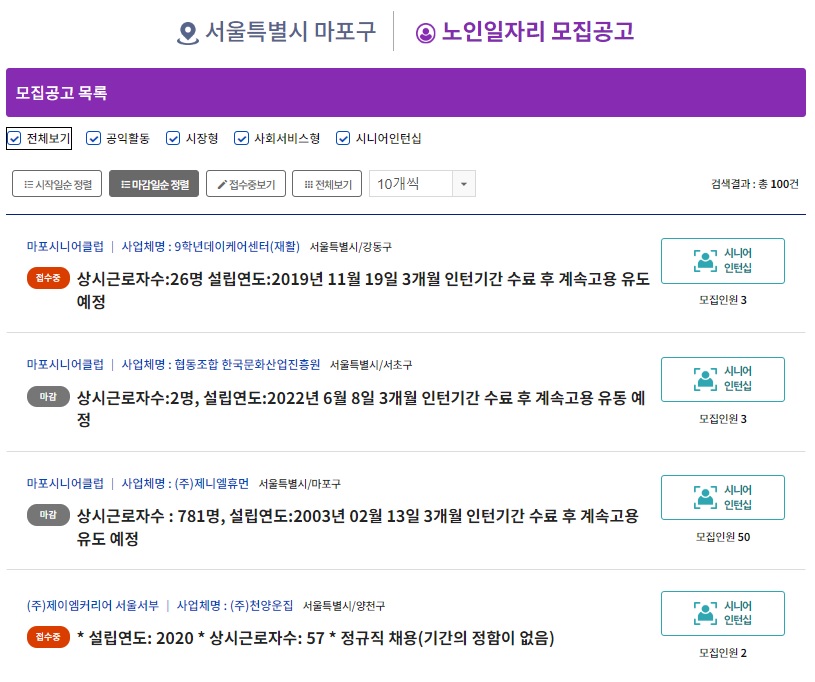Click the location pin icon beside 서울특별시 마포구
815x682 pixels.
point(188,33)
